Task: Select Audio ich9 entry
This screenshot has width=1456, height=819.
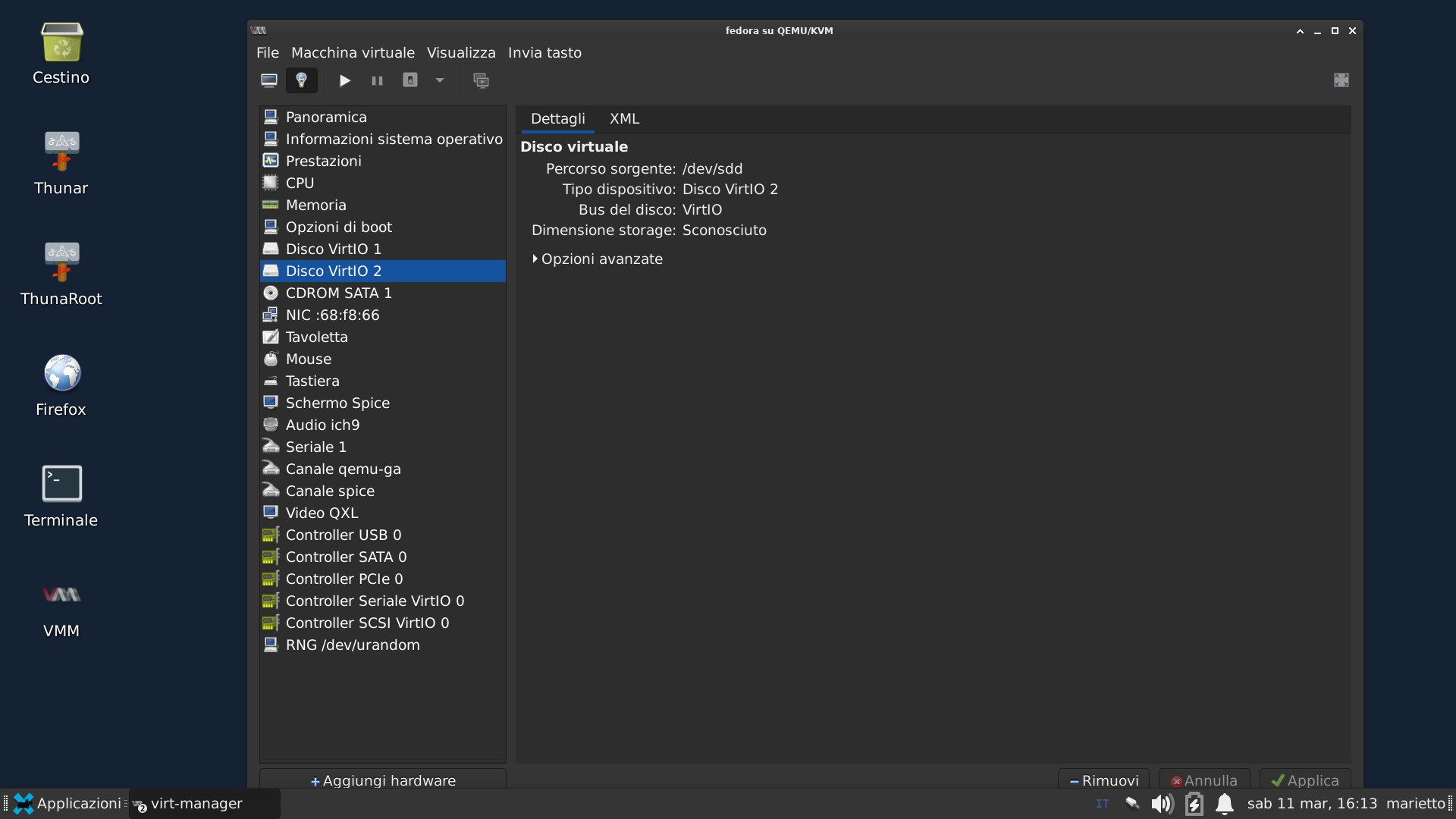Action: pyautogui.click(x=383, y=425)
